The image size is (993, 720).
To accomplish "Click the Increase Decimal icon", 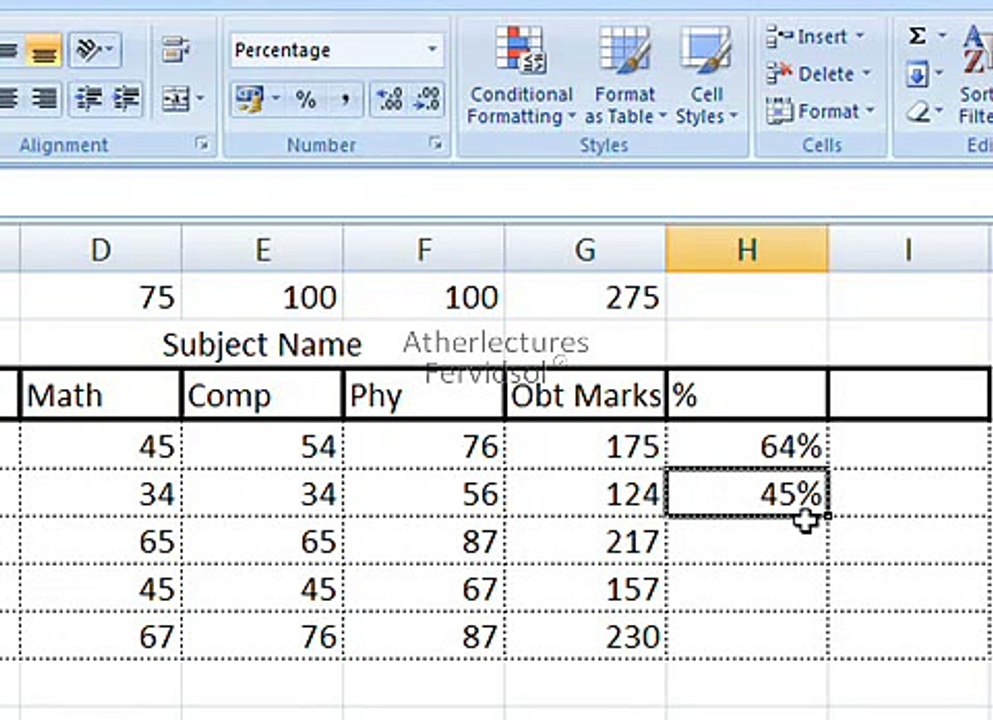I will (x=388, y=99).
